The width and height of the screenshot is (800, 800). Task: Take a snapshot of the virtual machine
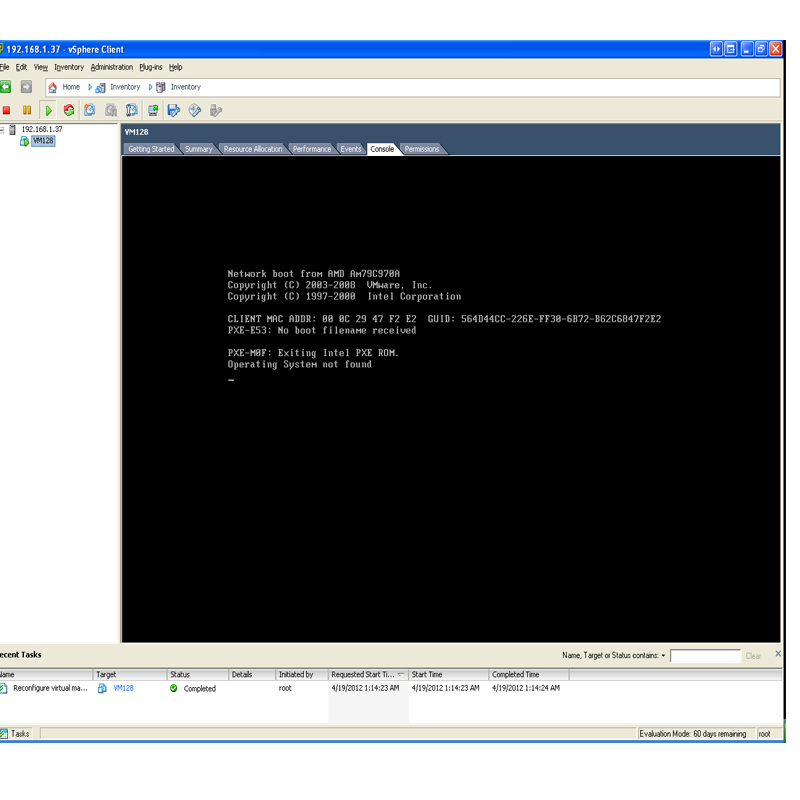coord(87,111)
